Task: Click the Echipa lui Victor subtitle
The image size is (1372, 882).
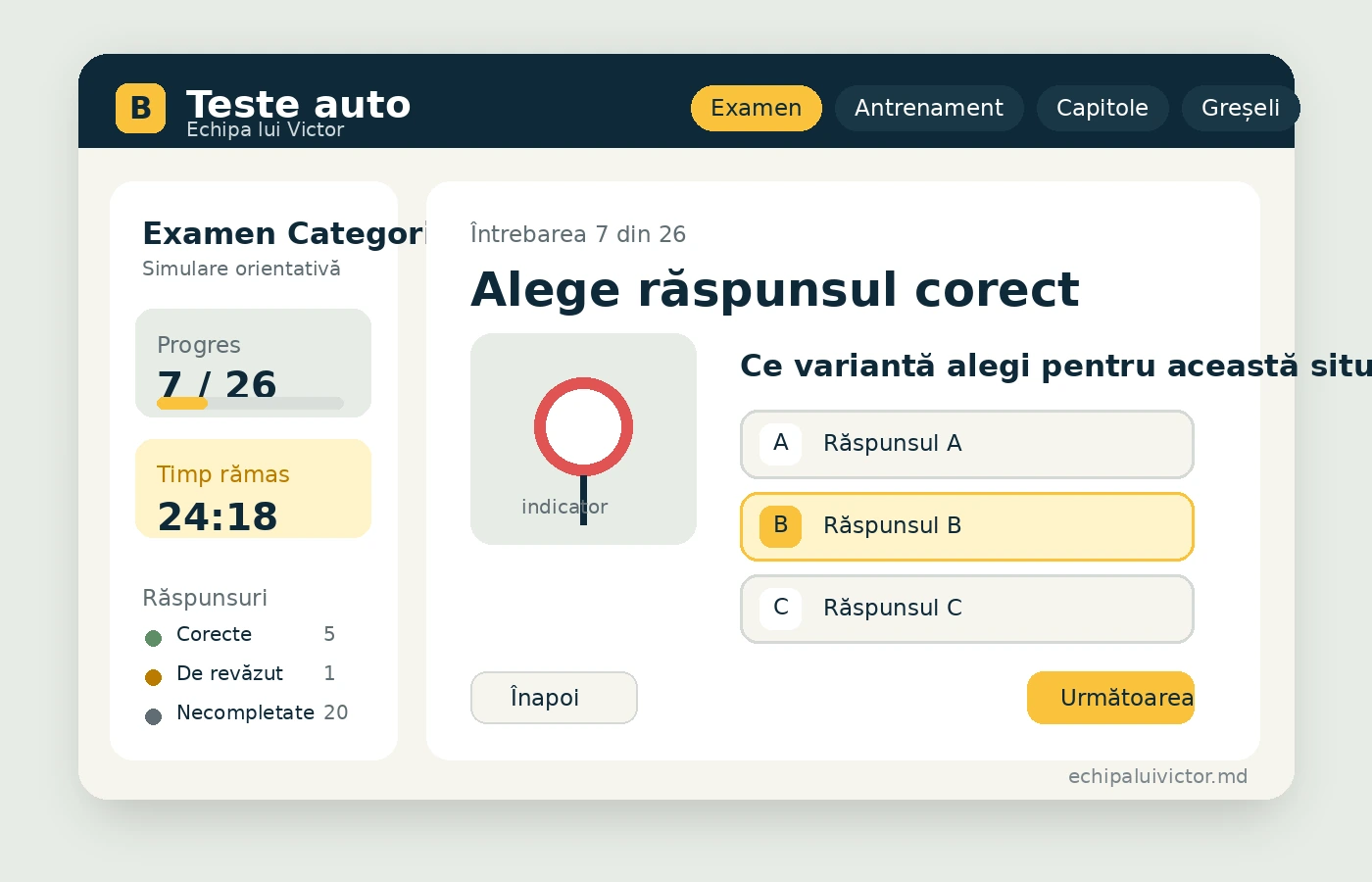Action: click(x=266, y=130)
